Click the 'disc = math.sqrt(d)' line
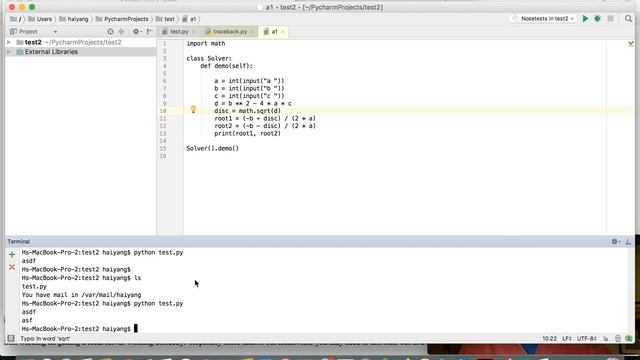The width and height of the screenshot is (640, 360). [x=247, y=111]
